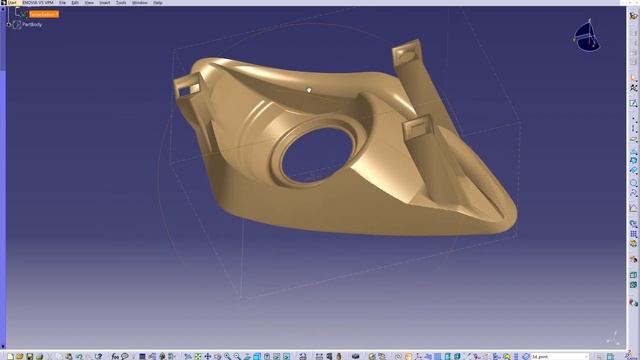
Task: Click the Zoom In magnifier icon
Action: tap(227, 356)
